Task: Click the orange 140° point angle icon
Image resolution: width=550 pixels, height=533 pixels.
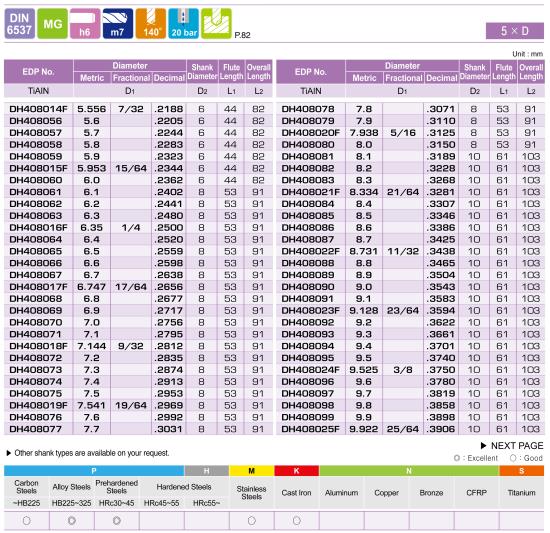Action: (x=151, y=24)
